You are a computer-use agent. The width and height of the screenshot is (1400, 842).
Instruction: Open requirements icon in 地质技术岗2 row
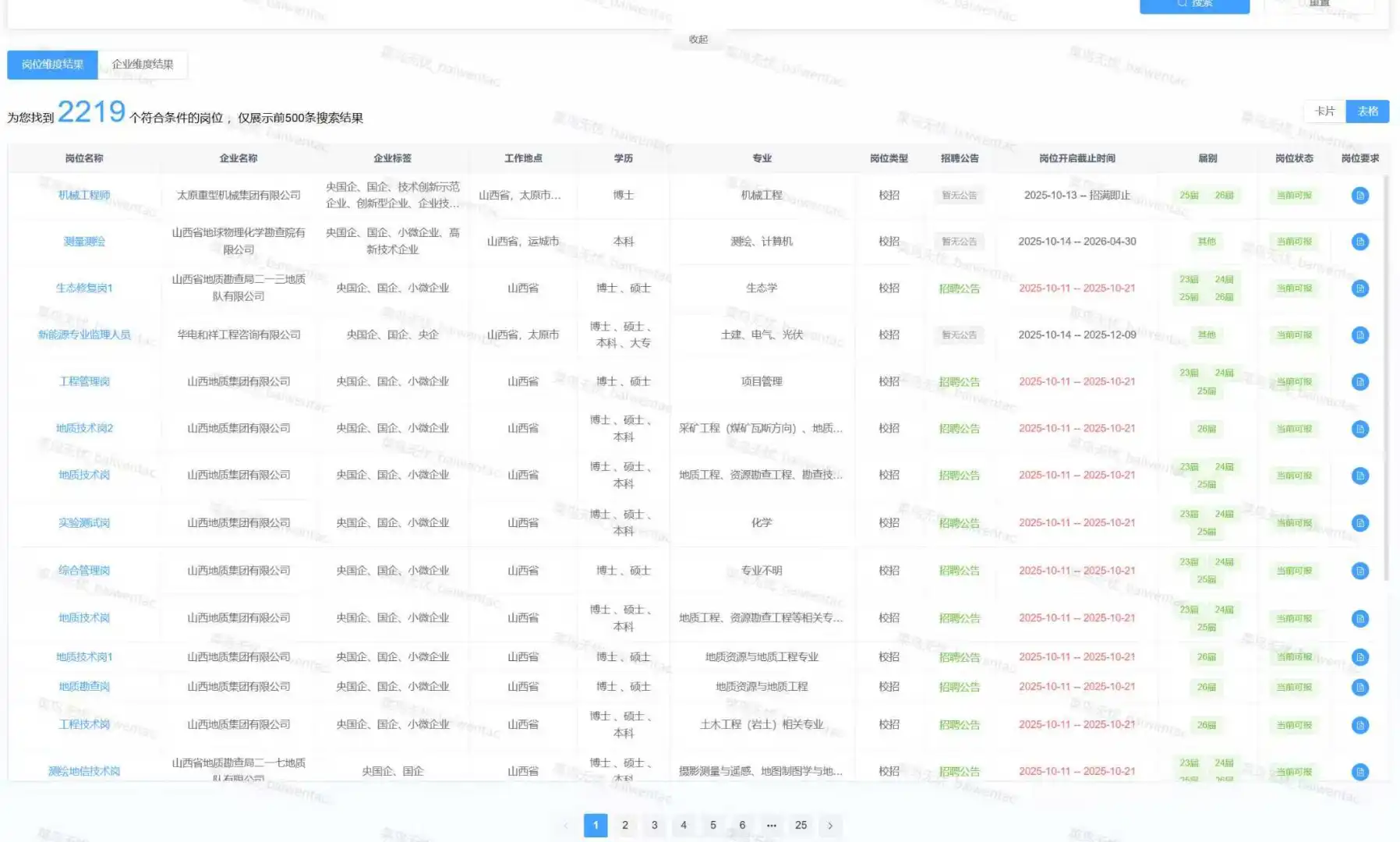click(1359, 429)
